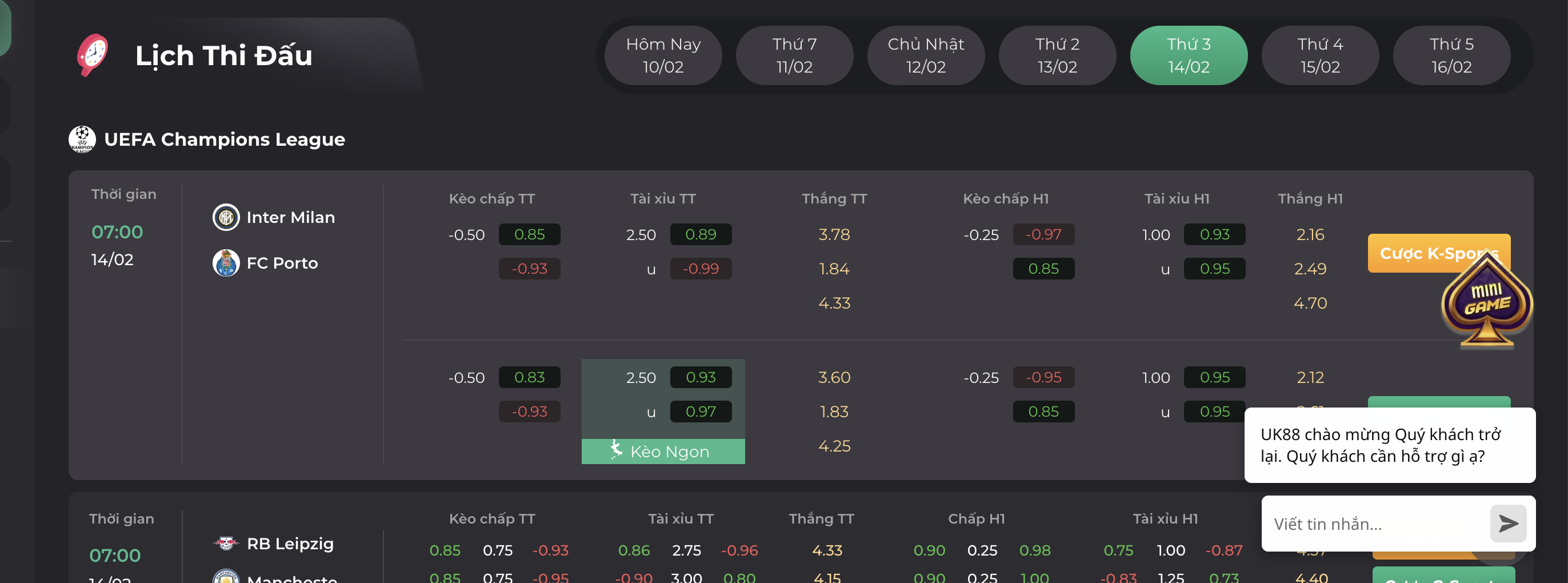Click the 0.89 Tài xỉu TT odds
The width and height of the screenshot is (1568, 583).
tap(701, 234)
